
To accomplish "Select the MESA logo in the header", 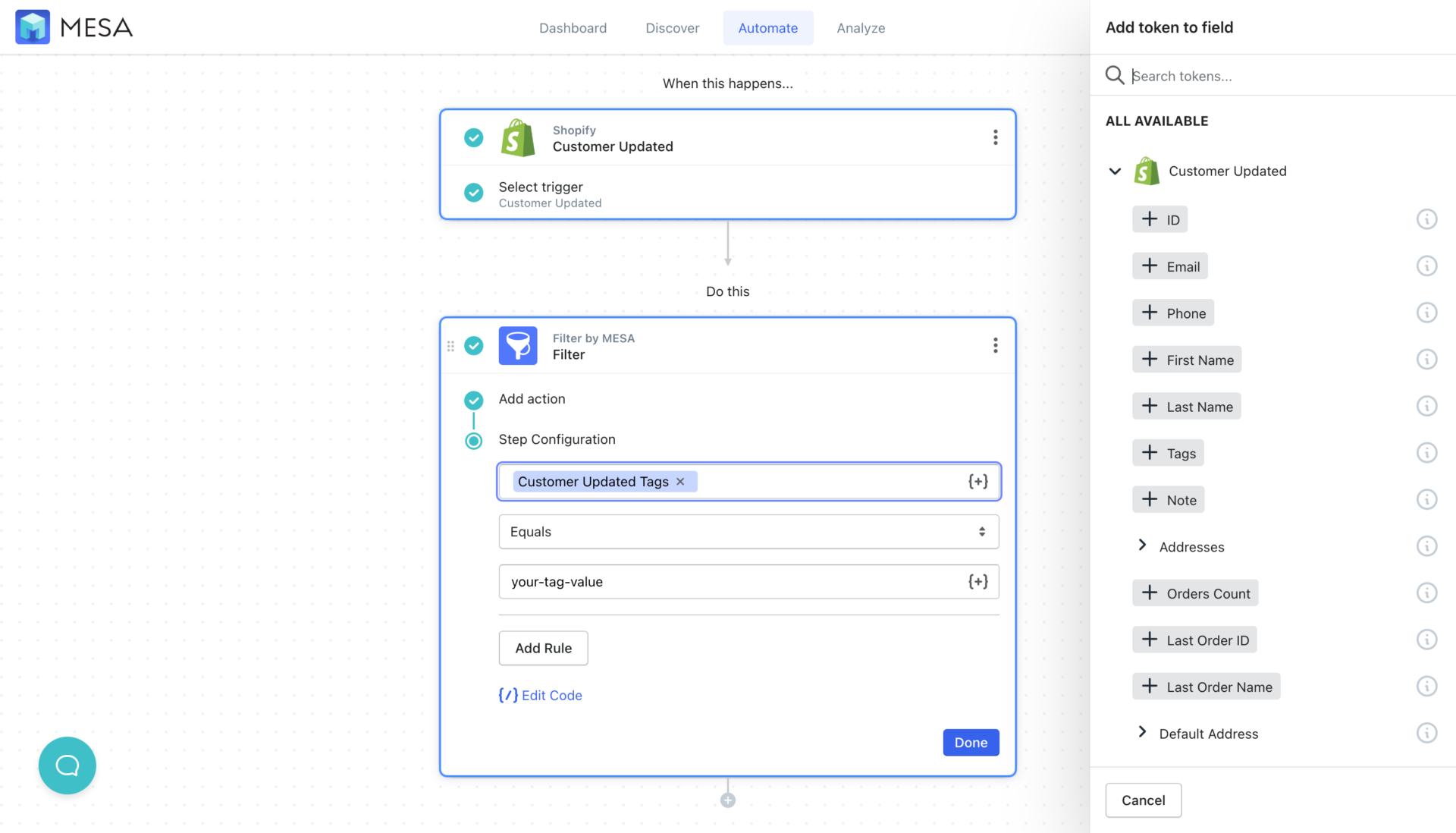I will [x=73, y=27].
